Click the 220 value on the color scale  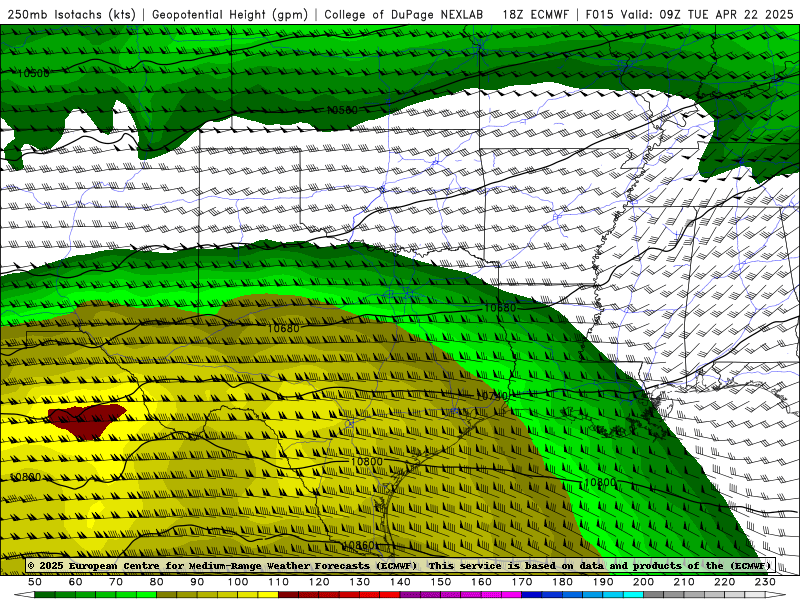pyautogui.click(x=725, y=582)
